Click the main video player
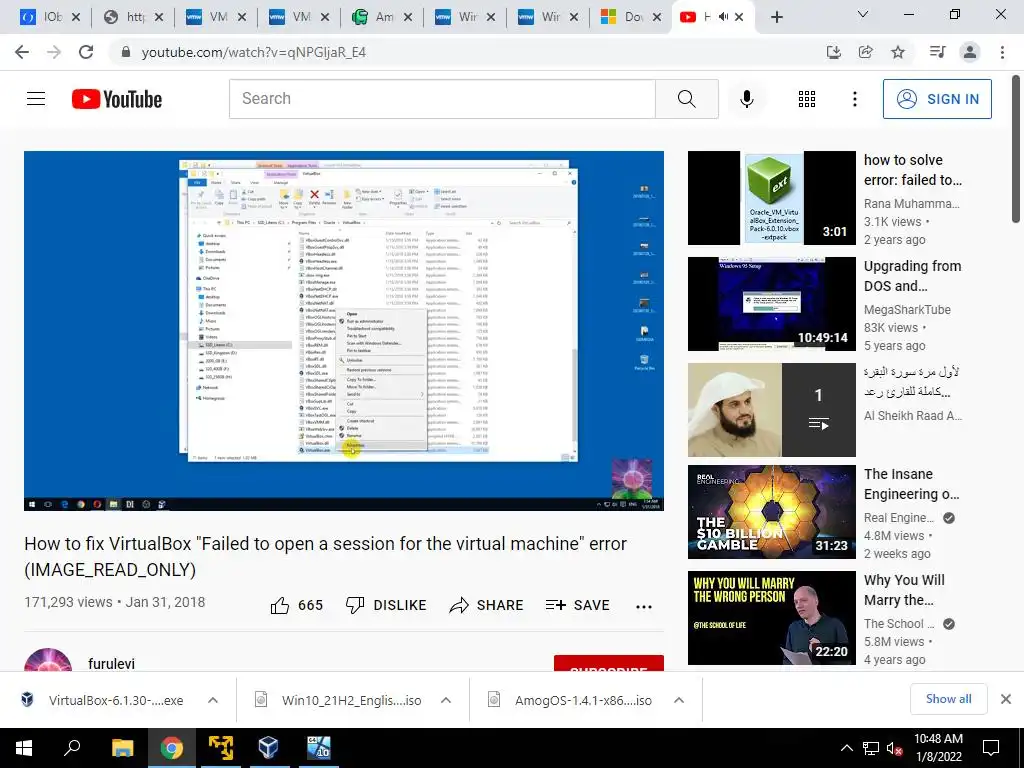 pos(344,330)
